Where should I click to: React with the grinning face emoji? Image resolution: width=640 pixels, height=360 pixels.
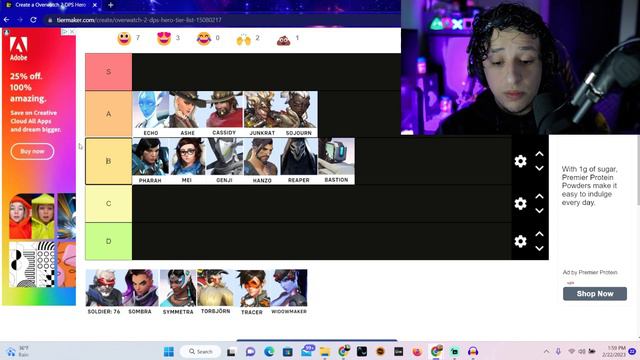tap(124, 39)
